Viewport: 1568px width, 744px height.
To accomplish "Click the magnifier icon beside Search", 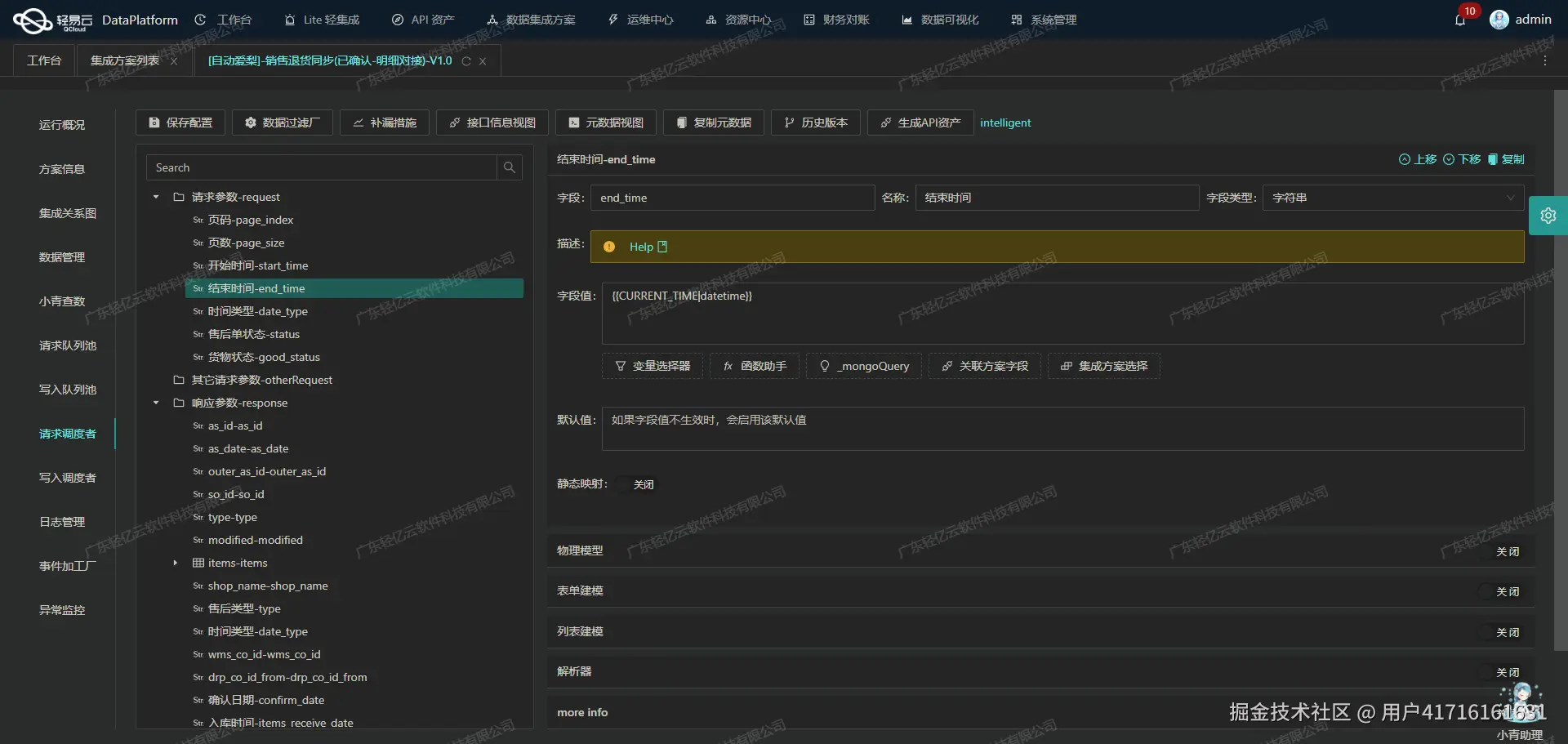I will click(x=510, y=167).
